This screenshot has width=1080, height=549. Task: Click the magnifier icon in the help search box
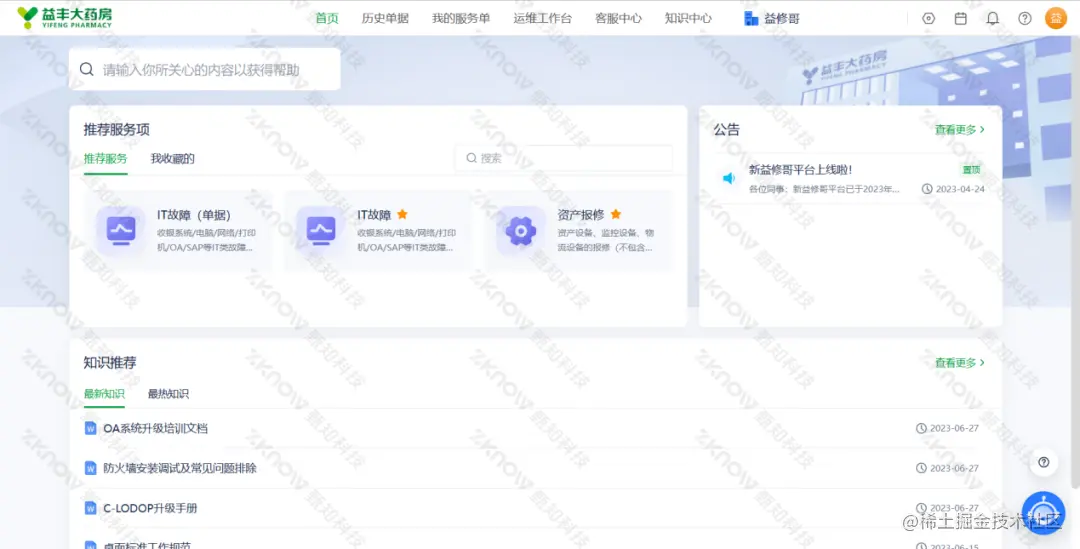[x=87, y=70]
